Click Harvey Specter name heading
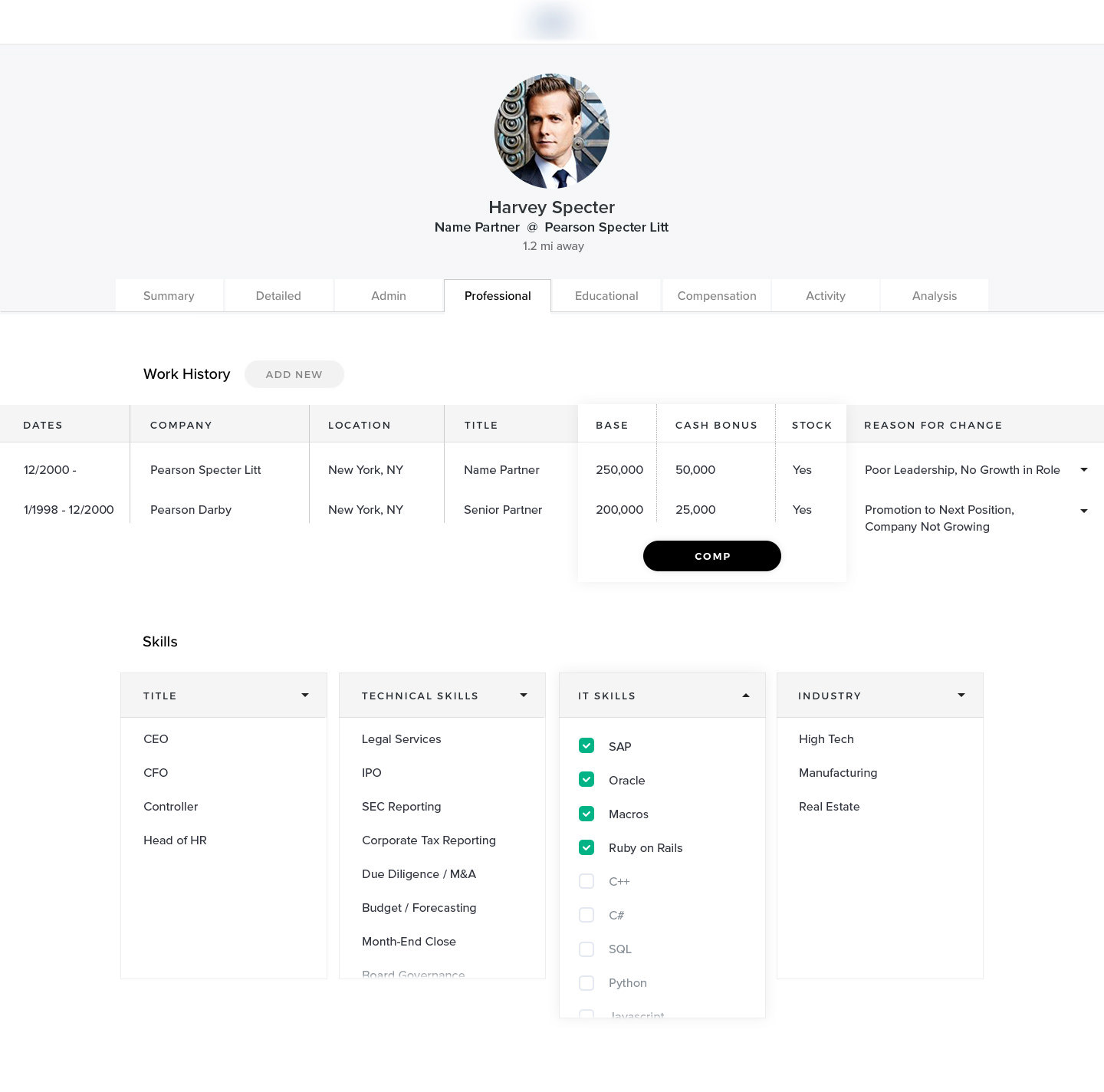Viewport: 1104px width, 1092px height. [552, 207]
